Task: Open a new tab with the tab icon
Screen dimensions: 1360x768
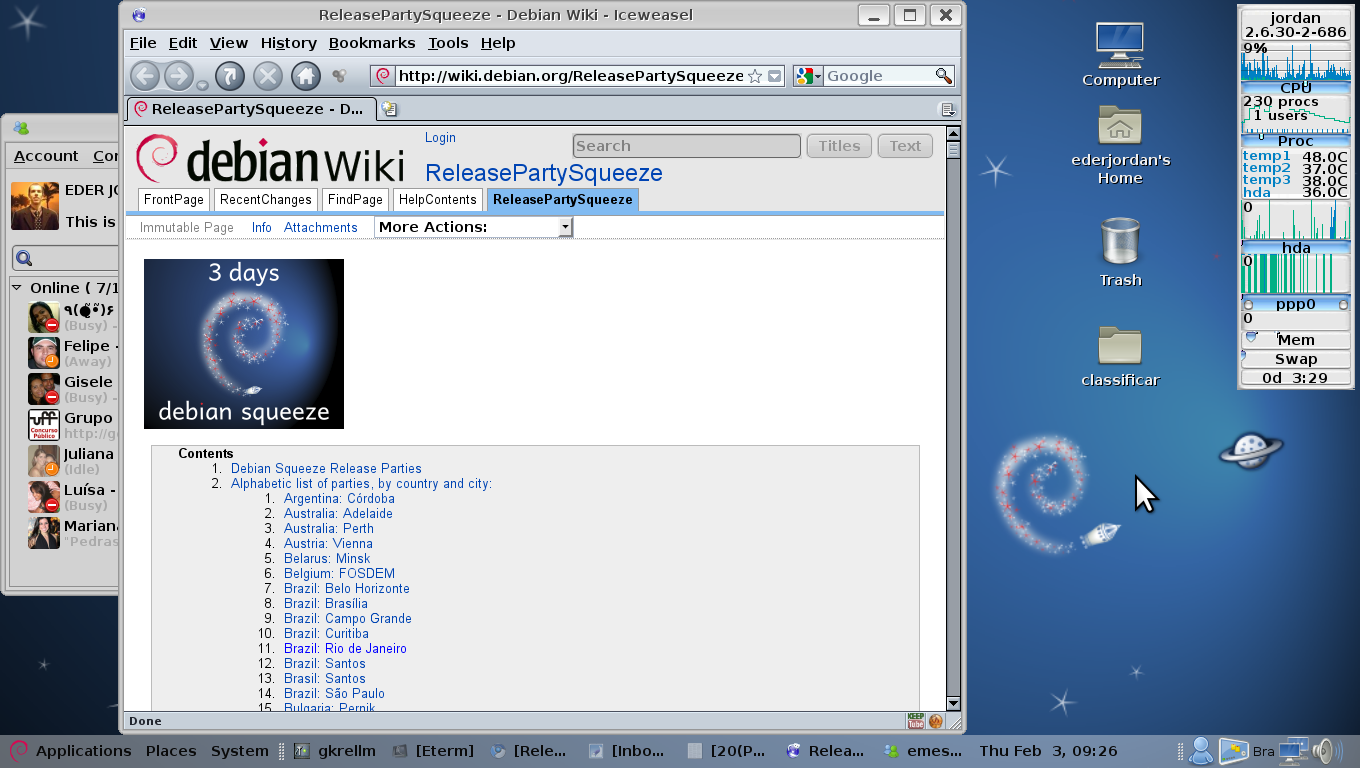Action: click(390, 109)
